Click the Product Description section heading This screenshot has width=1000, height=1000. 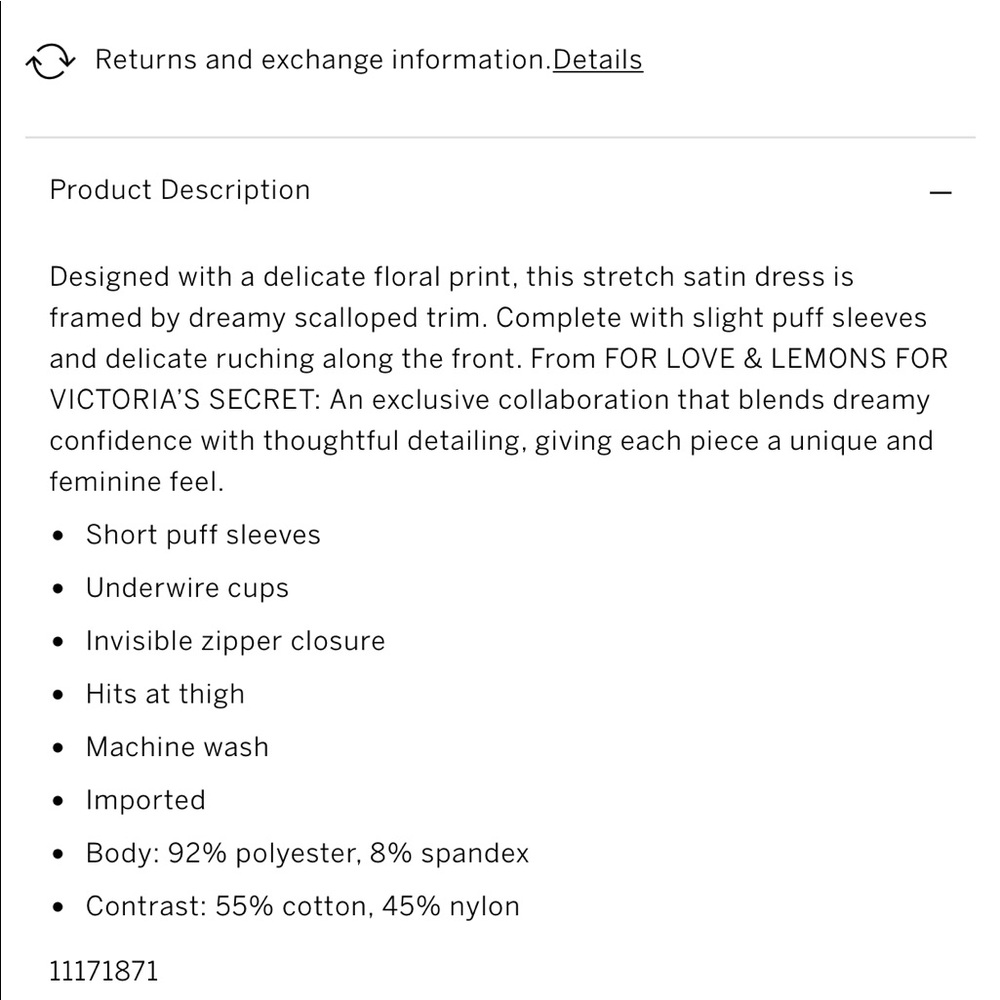tap(180, 190)
